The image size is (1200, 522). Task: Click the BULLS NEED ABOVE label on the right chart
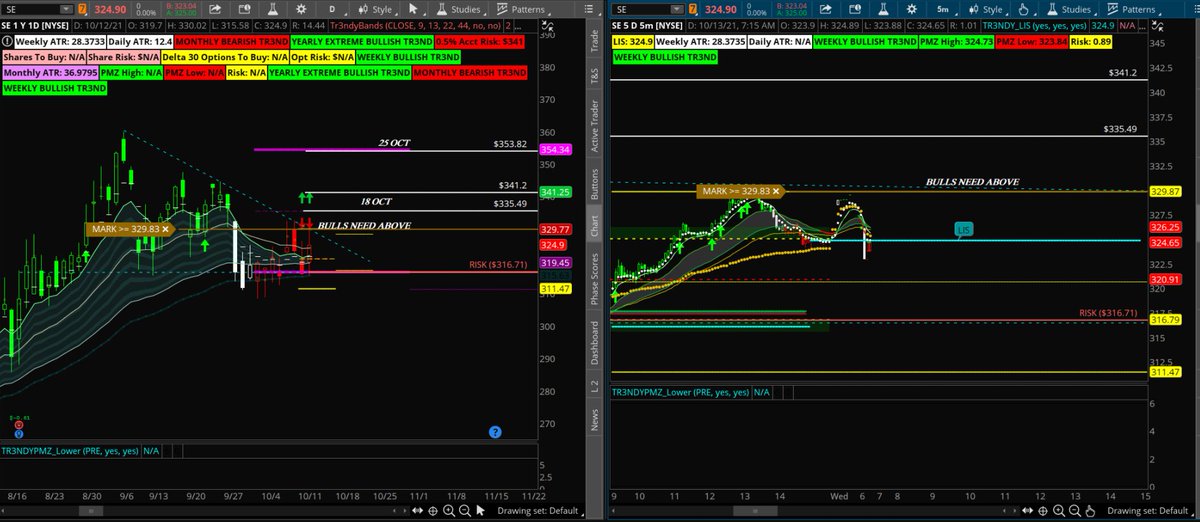[972, 182]
